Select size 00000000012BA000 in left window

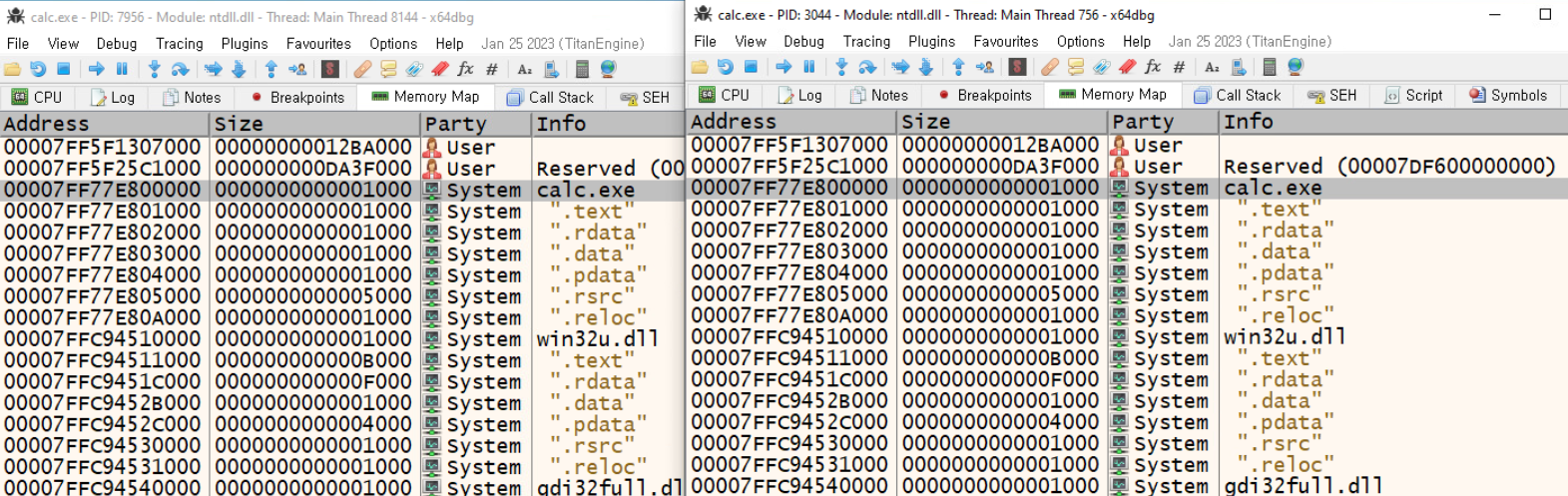click(x=313, y=147)
